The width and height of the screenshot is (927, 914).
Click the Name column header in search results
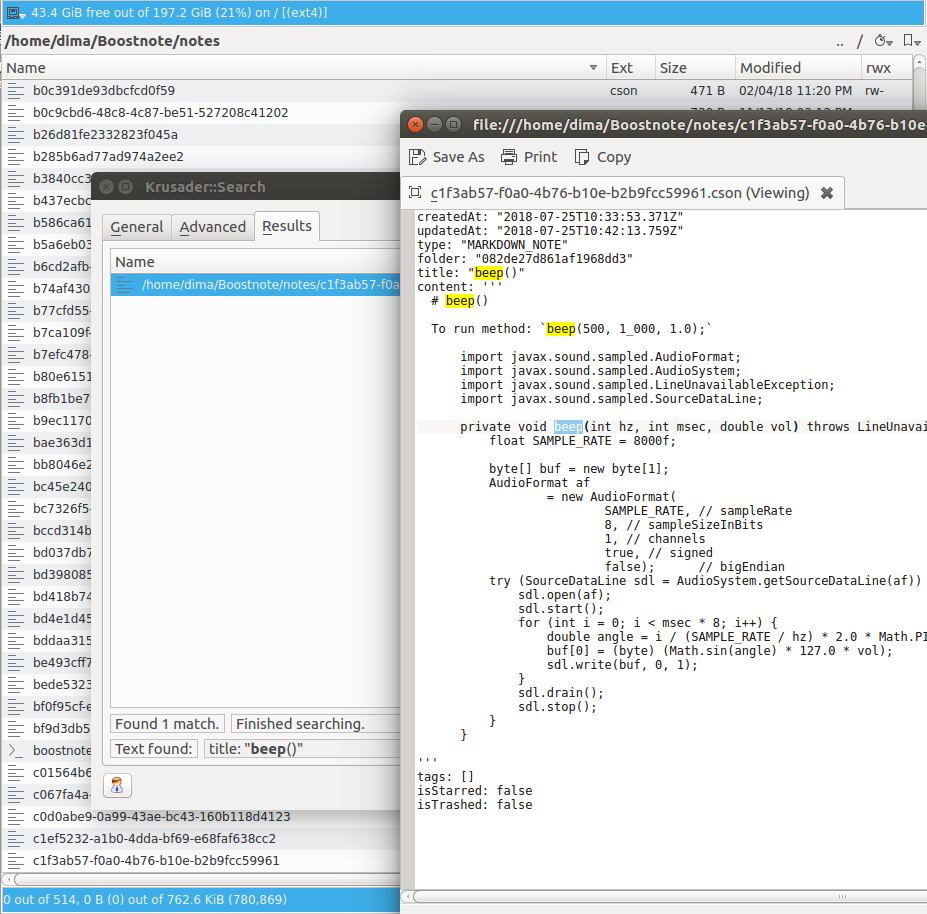pos(255,262)
